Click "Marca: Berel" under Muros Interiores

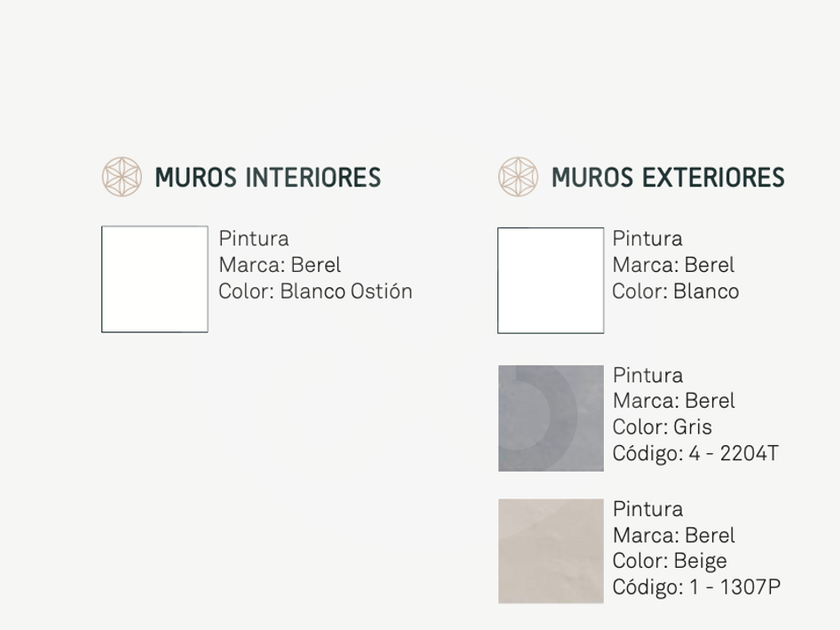pos(280,265)
